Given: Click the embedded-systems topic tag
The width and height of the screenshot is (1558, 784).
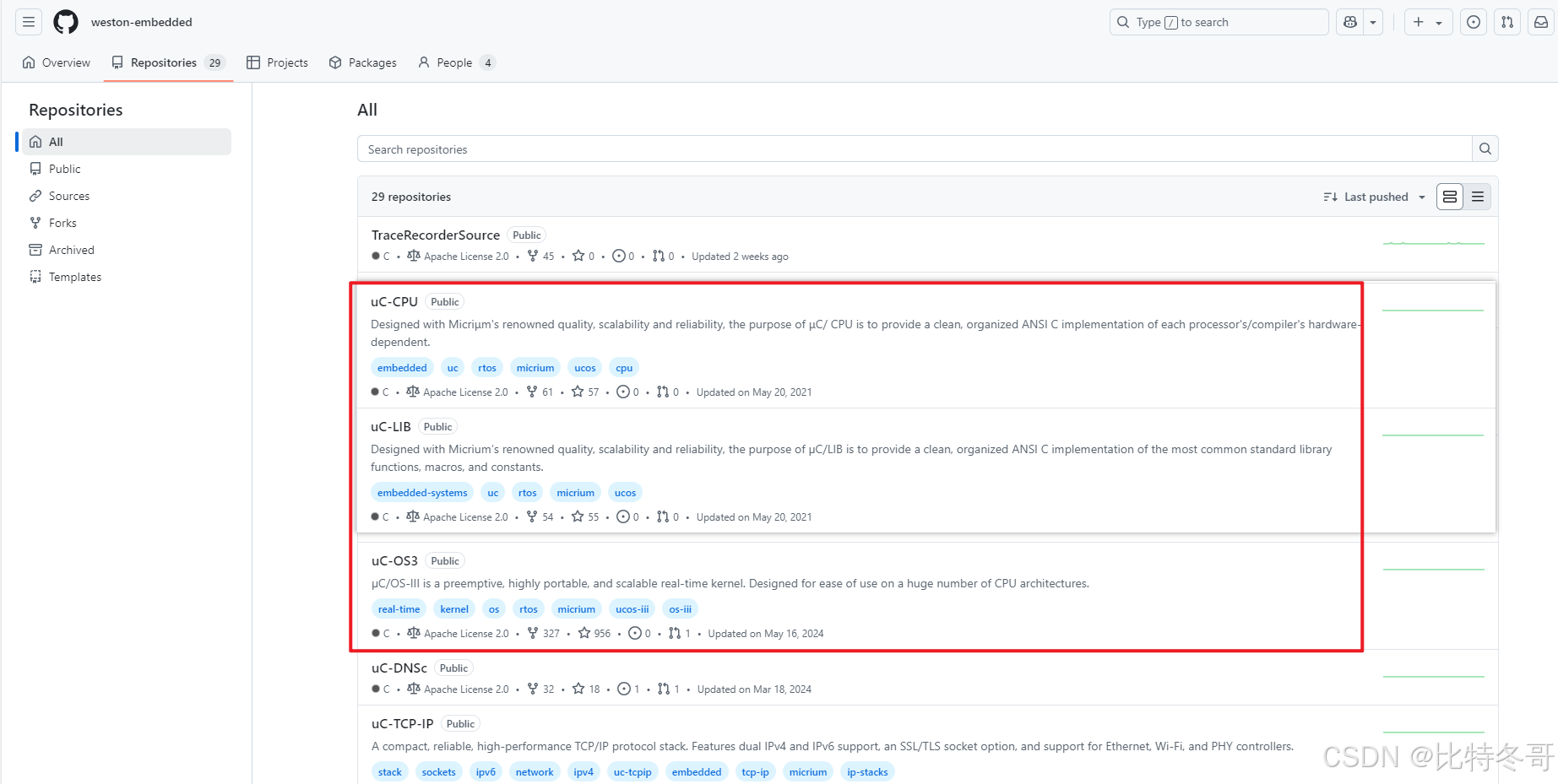Looking at the screenshot, I should 422,492.
